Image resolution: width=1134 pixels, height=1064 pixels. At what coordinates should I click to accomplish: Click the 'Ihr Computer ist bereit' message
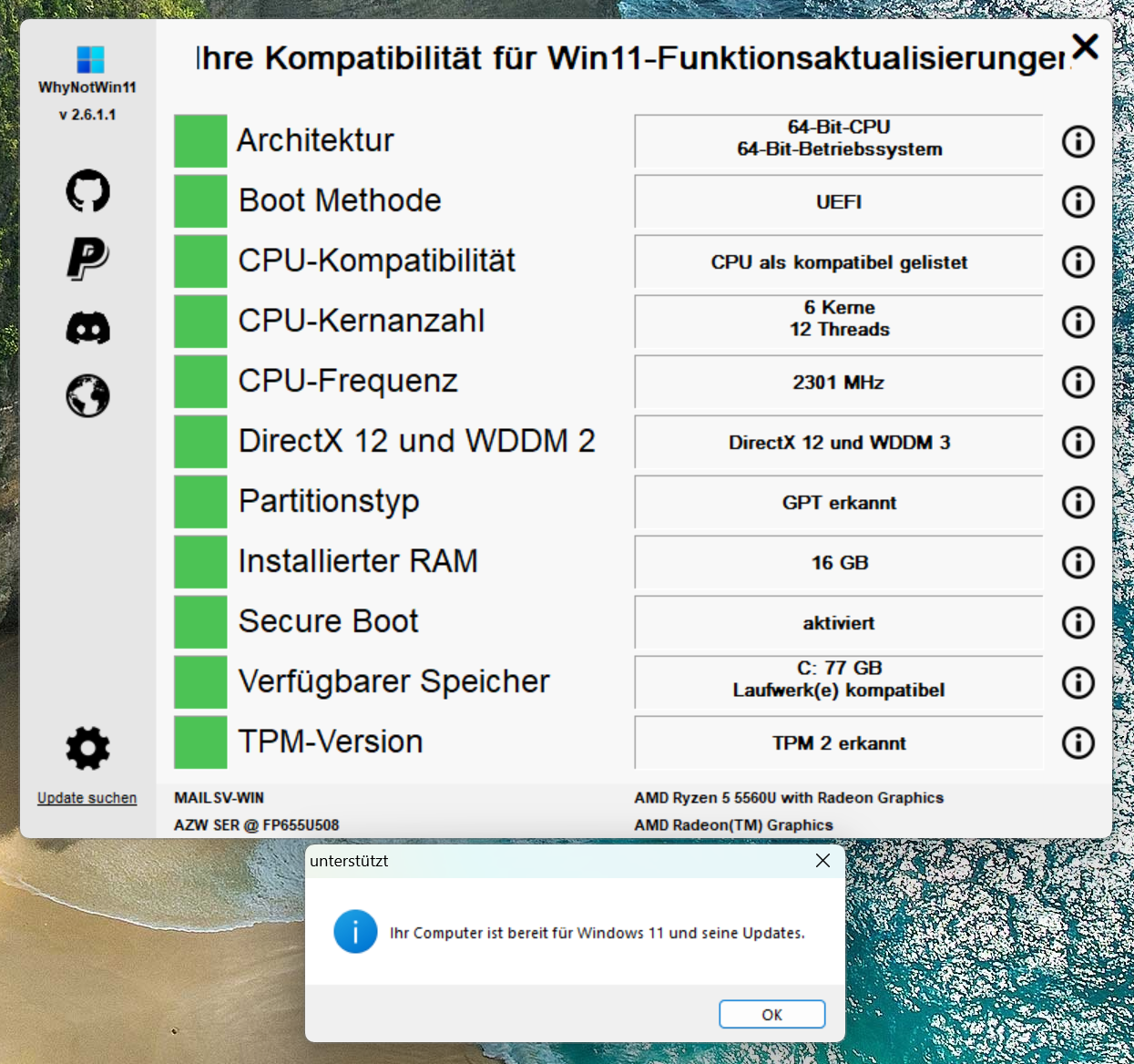pos(598,933)
